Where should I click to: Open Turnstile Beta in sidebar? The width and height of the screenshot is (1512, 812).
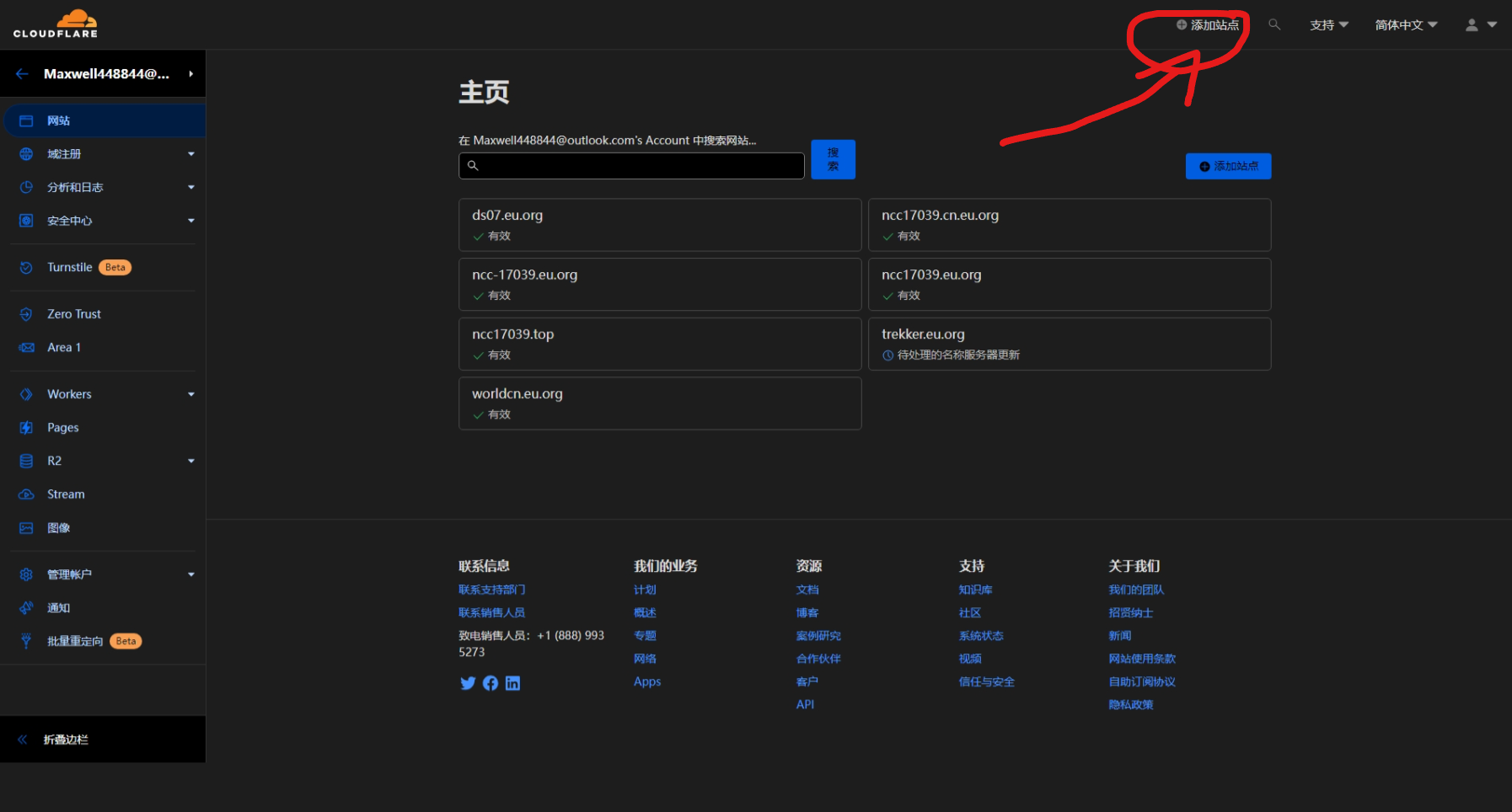click(x=70, y=267)
